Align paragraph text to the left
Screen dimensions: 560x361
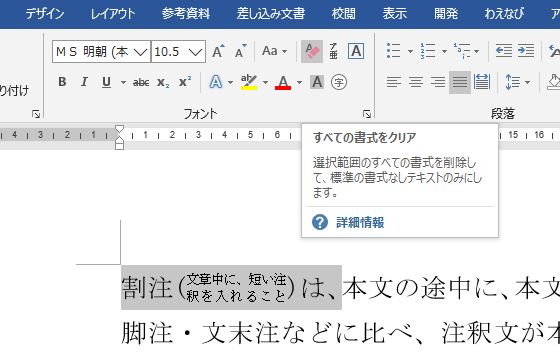click(394, 82)
